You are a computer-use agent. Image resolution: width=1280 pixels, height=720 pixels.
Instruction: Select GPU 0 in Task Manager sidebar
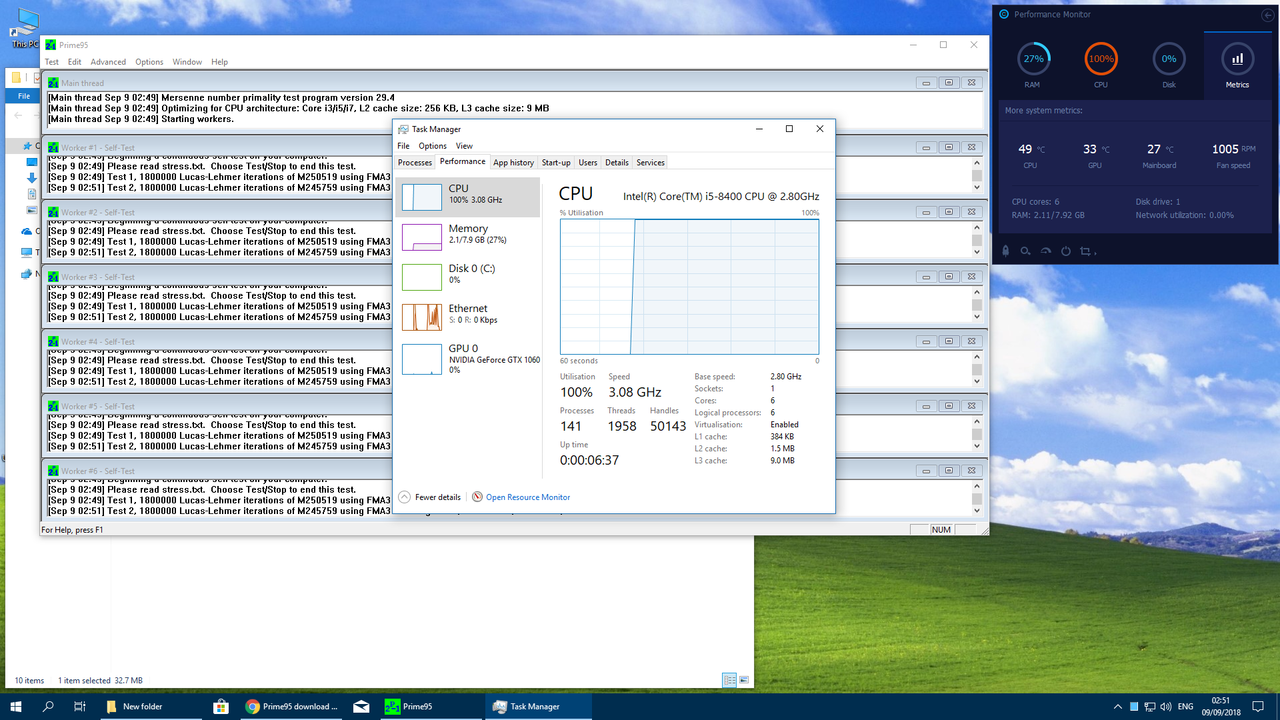coord(468,359)
